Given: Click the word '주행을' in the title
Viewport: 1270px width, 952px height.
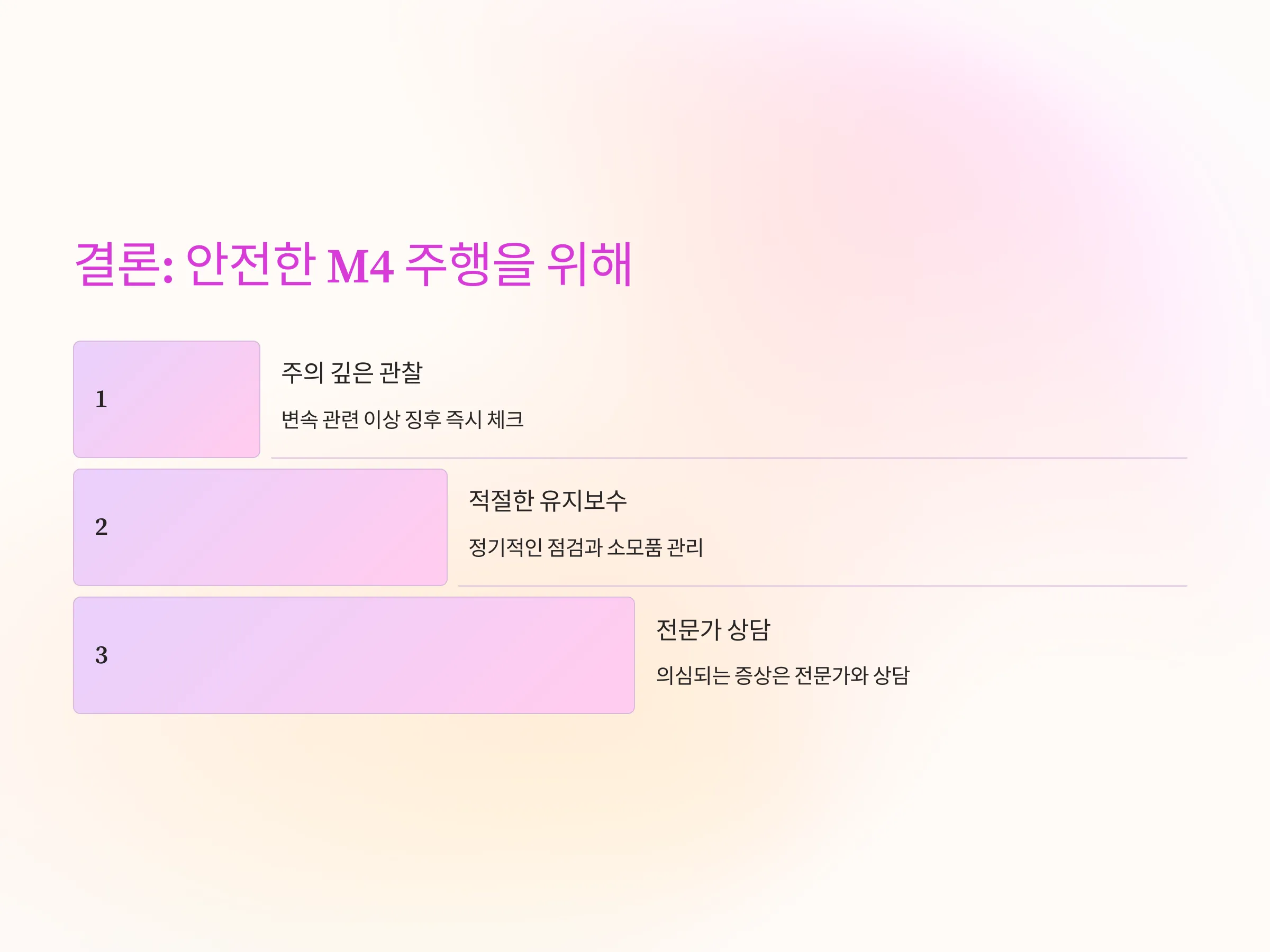Looking at the screenshot, I should (470, 264).
